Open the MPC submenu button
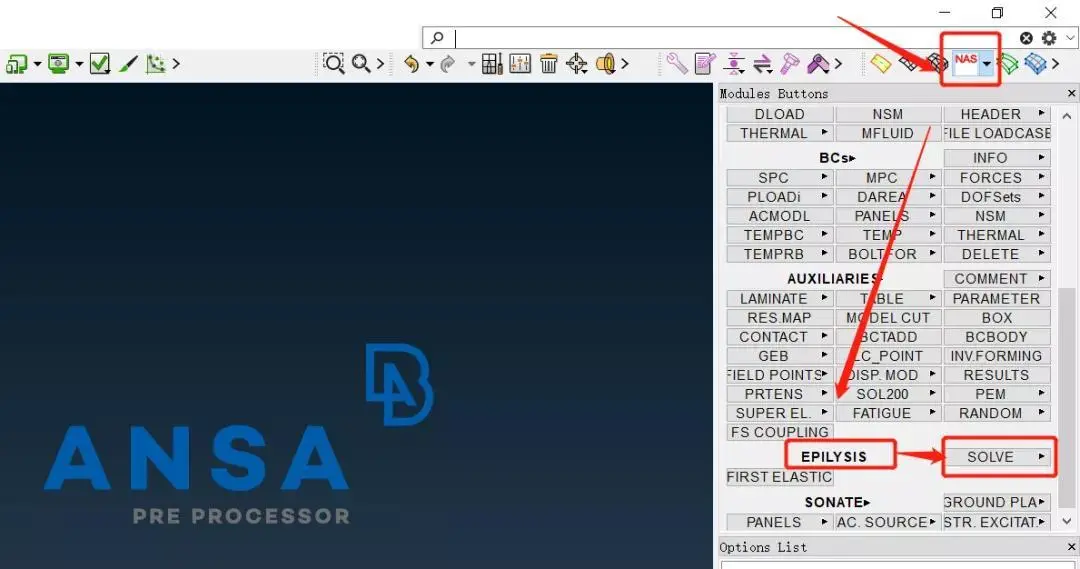 click(888, 178)
